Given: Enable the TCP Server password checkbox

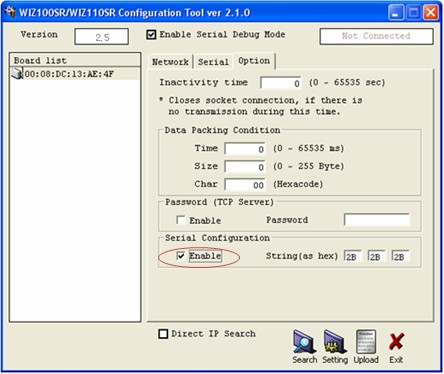Looking at the screenshot, I should click(181, 220).
